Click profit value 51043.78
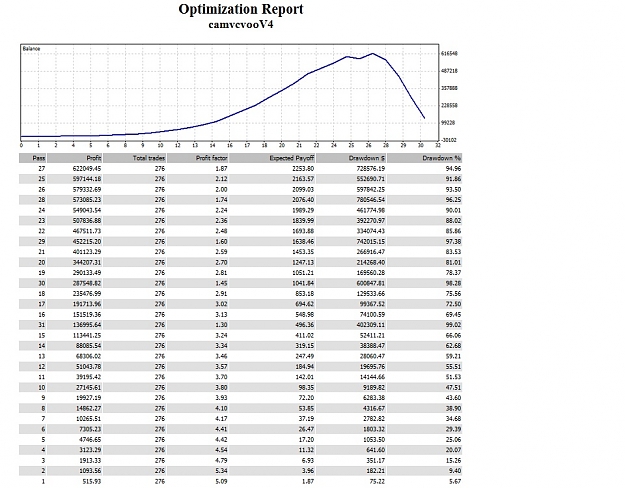Viewport: 625px width, 488px height. [88, 367]
